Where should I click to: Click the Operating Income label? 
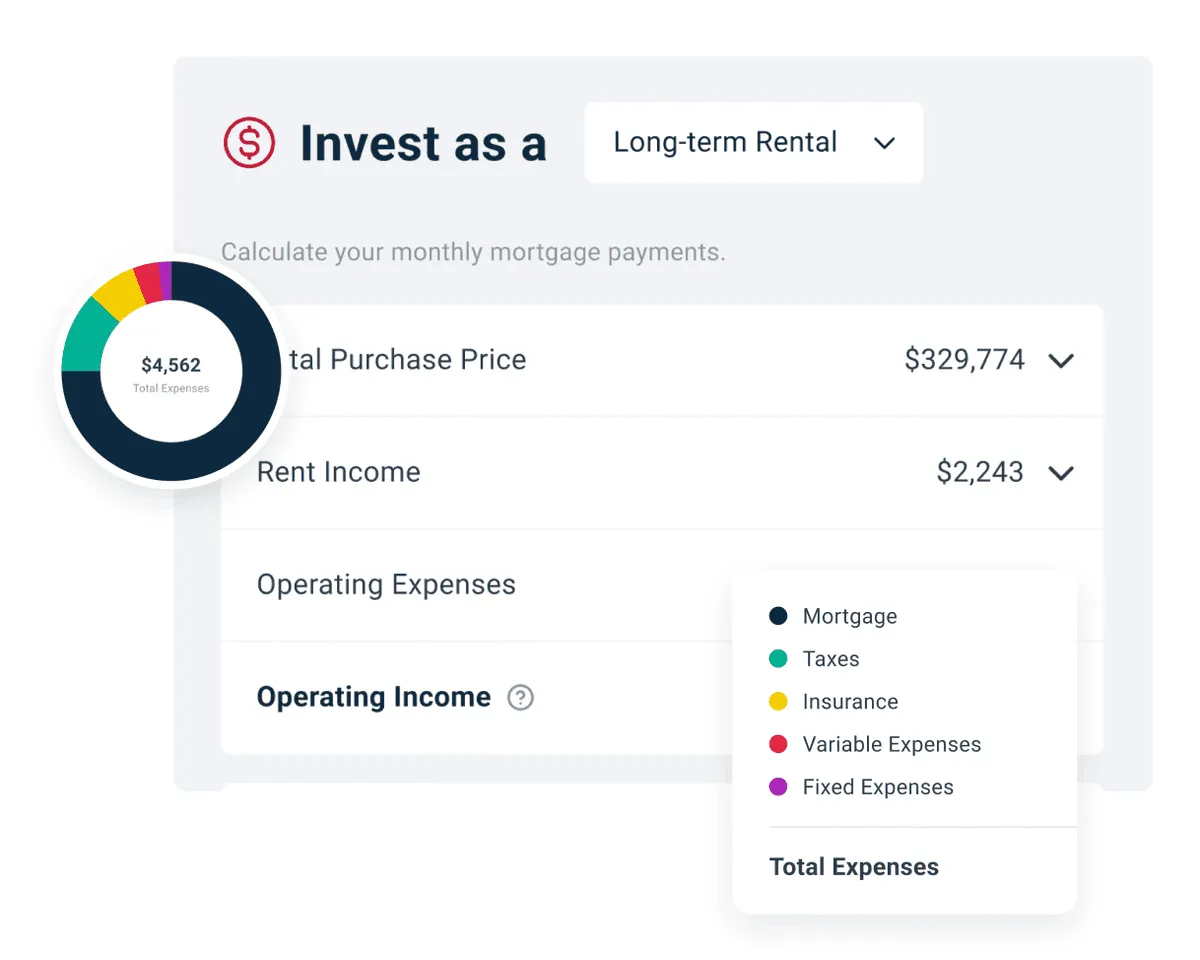(x=374, y=697)
